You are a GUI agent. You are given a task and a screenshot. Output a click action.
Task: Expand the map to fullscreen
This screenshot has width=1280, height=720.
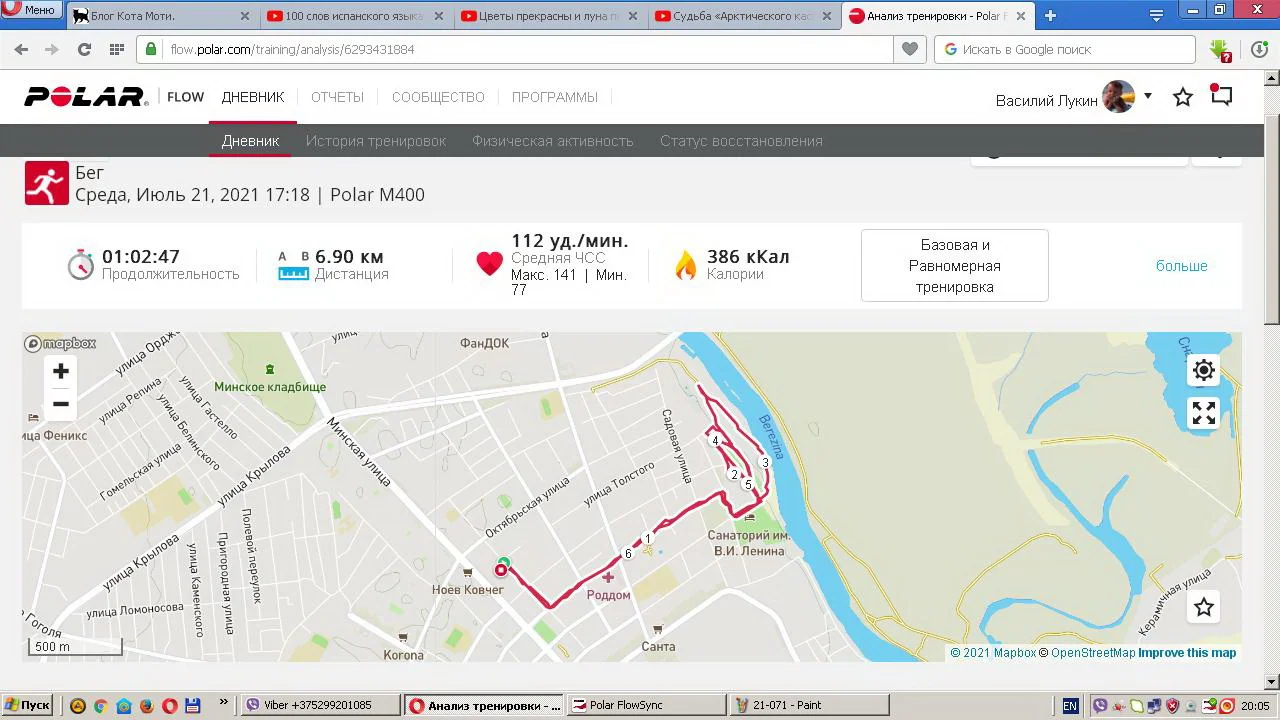pos(1204,413)
